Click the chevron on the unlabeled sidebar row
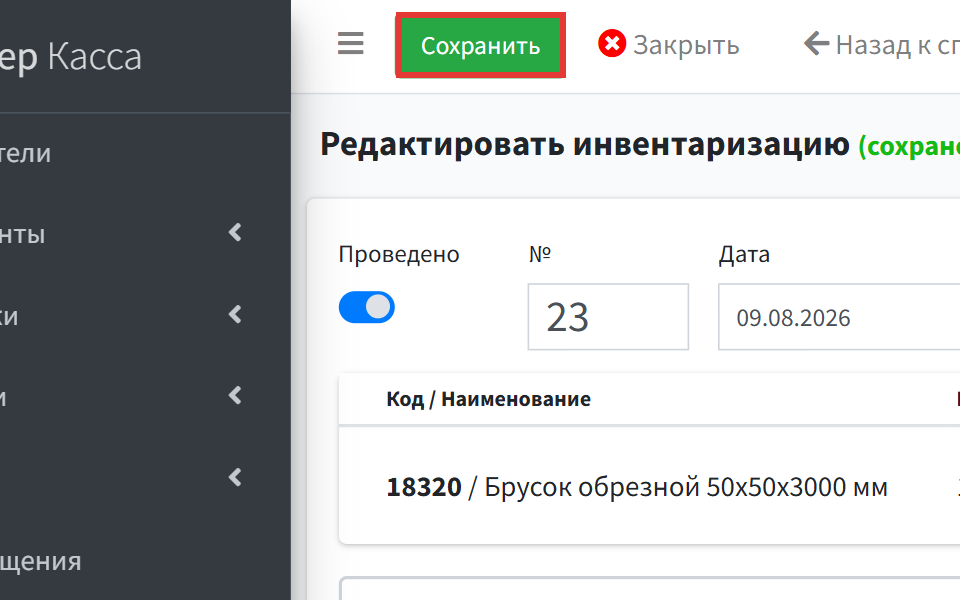 pos(236,478)
